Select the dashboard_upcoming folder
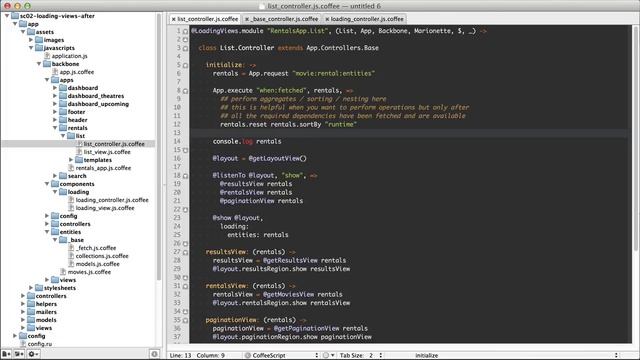640x360 pixels. (x=98, y=104)
